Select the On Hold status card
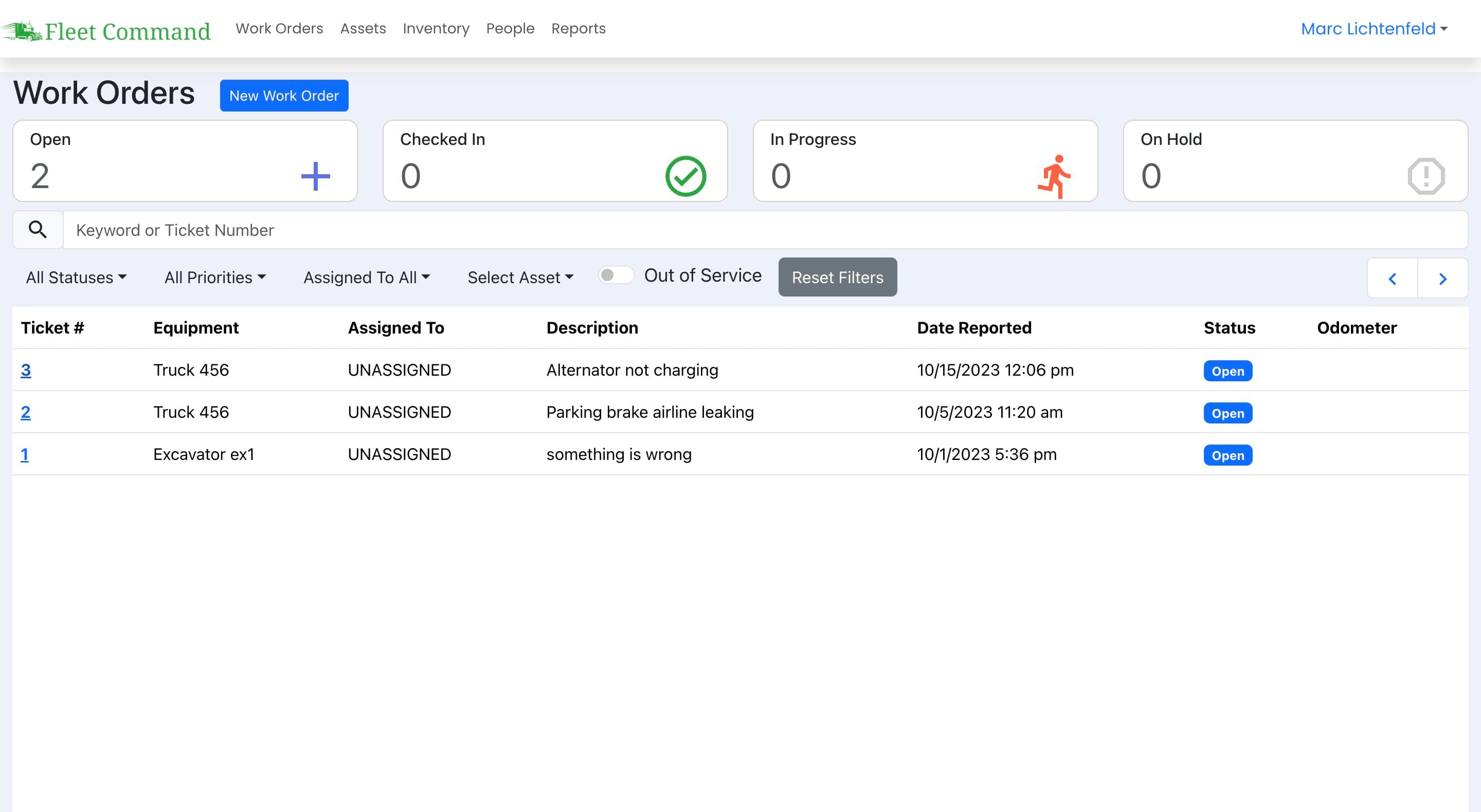This screenshot has width=1481, height=812. pyautogui.click(x=1295, y=161)
